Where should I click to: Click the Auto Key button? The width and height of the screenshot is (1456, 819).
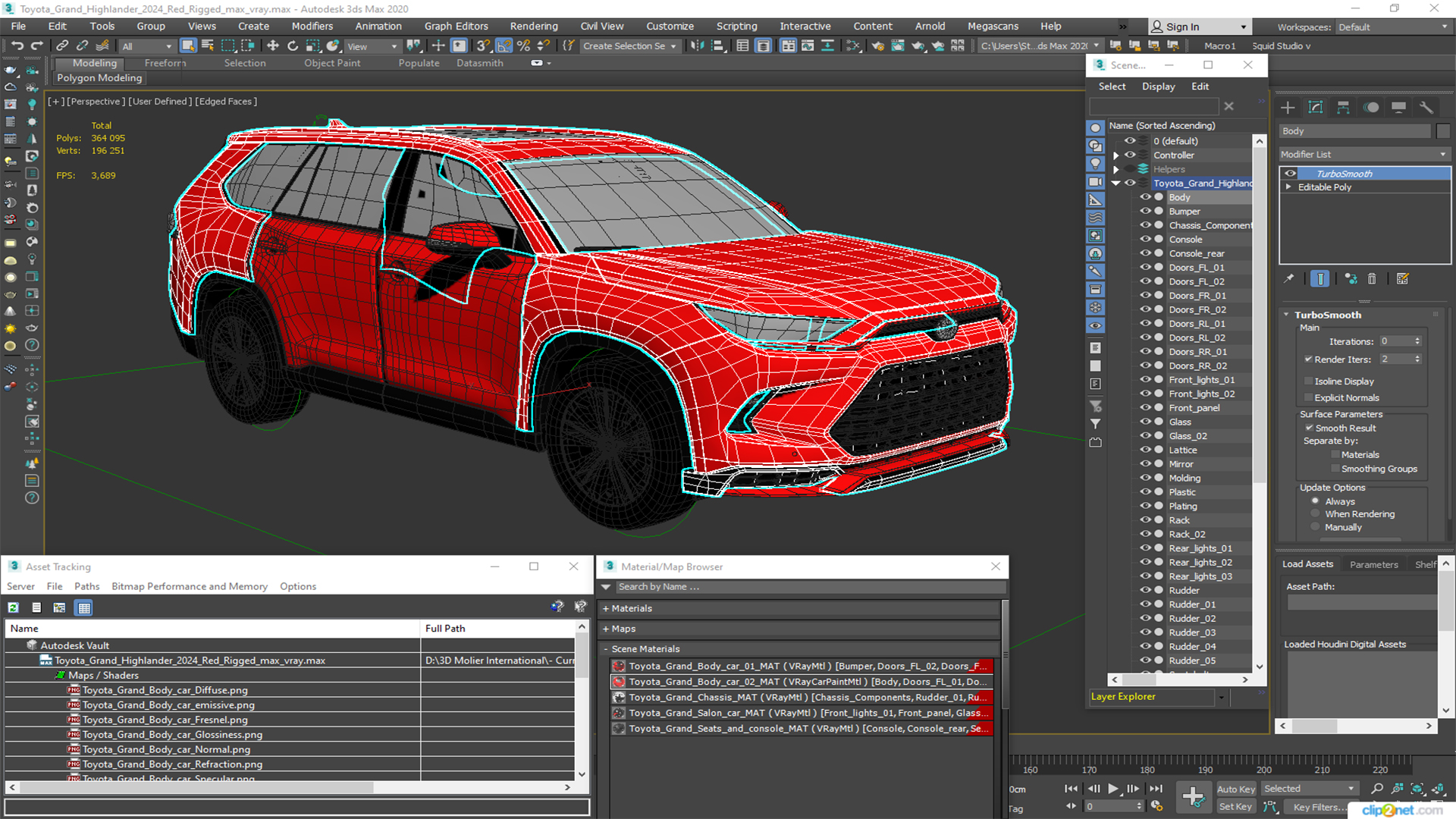(x=1236, y=789)
